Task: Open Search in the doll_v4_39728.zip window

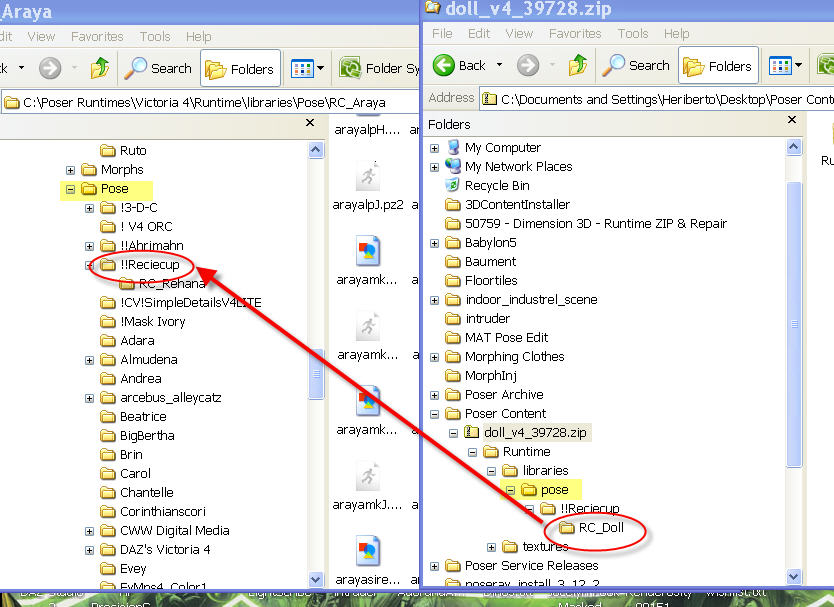Action: [636, 65]
